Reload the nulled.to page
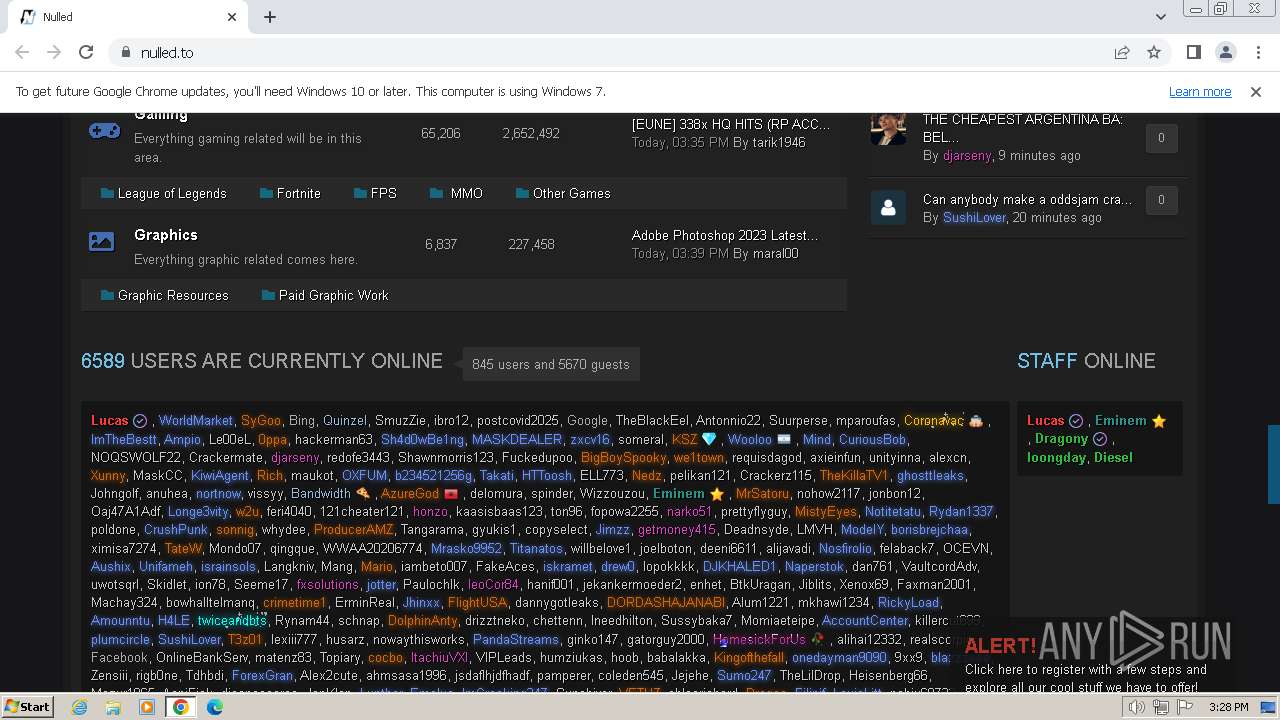 pyautogui.click(x=86, y=52)
